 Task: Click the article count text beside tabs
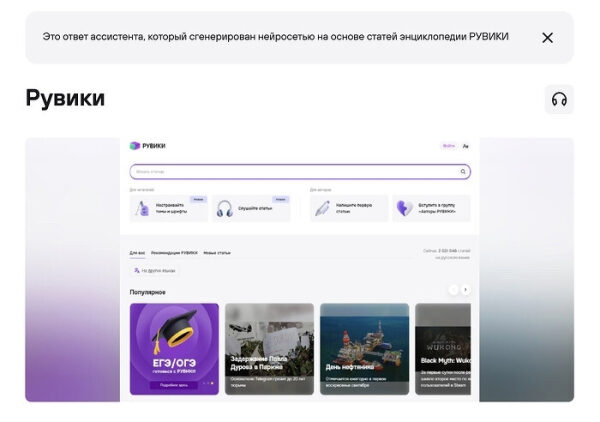tap(446, 254)
